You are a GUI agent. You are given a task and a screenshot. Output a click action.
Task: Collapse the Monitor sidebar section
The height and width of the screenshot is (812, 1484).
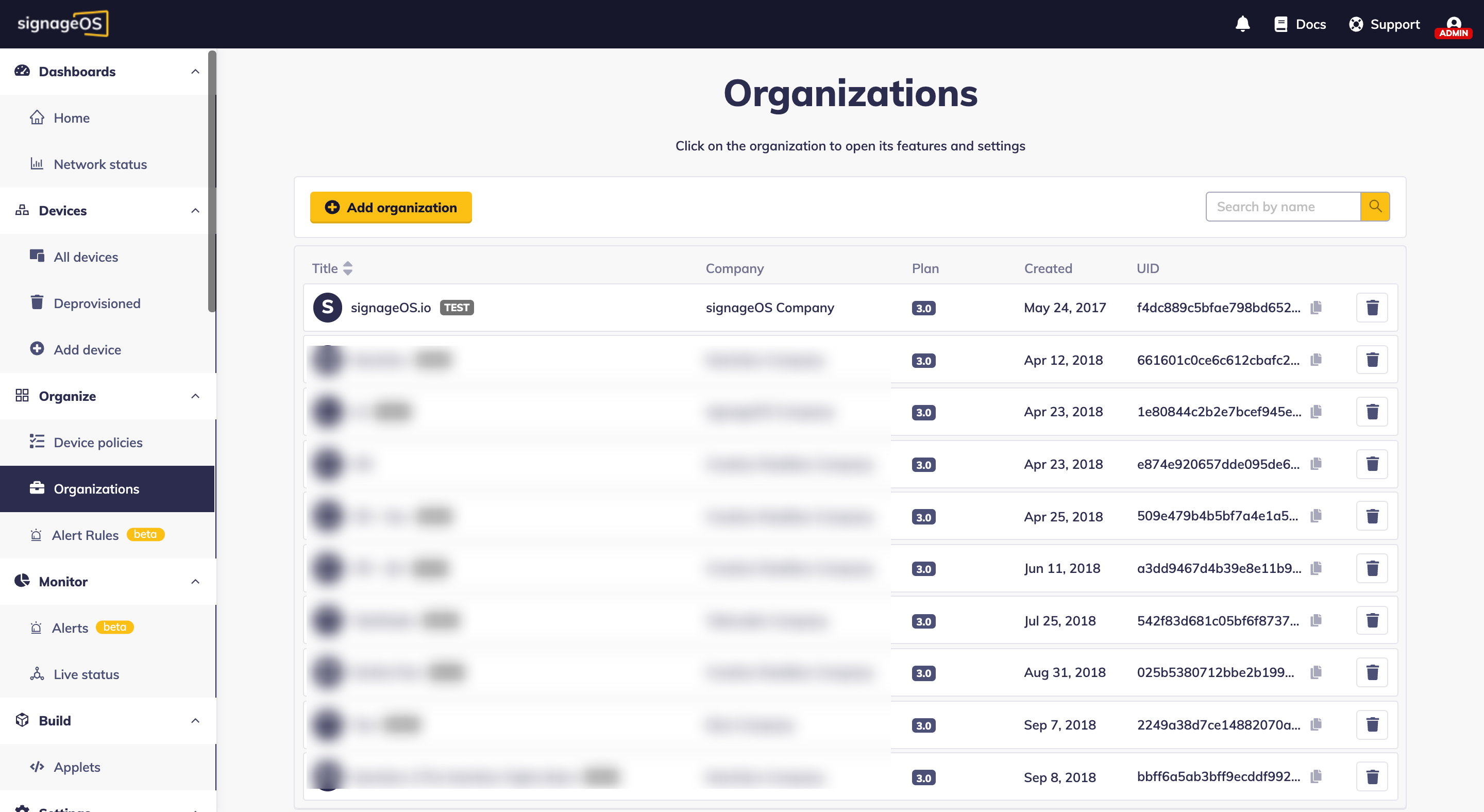coord(195,582)
